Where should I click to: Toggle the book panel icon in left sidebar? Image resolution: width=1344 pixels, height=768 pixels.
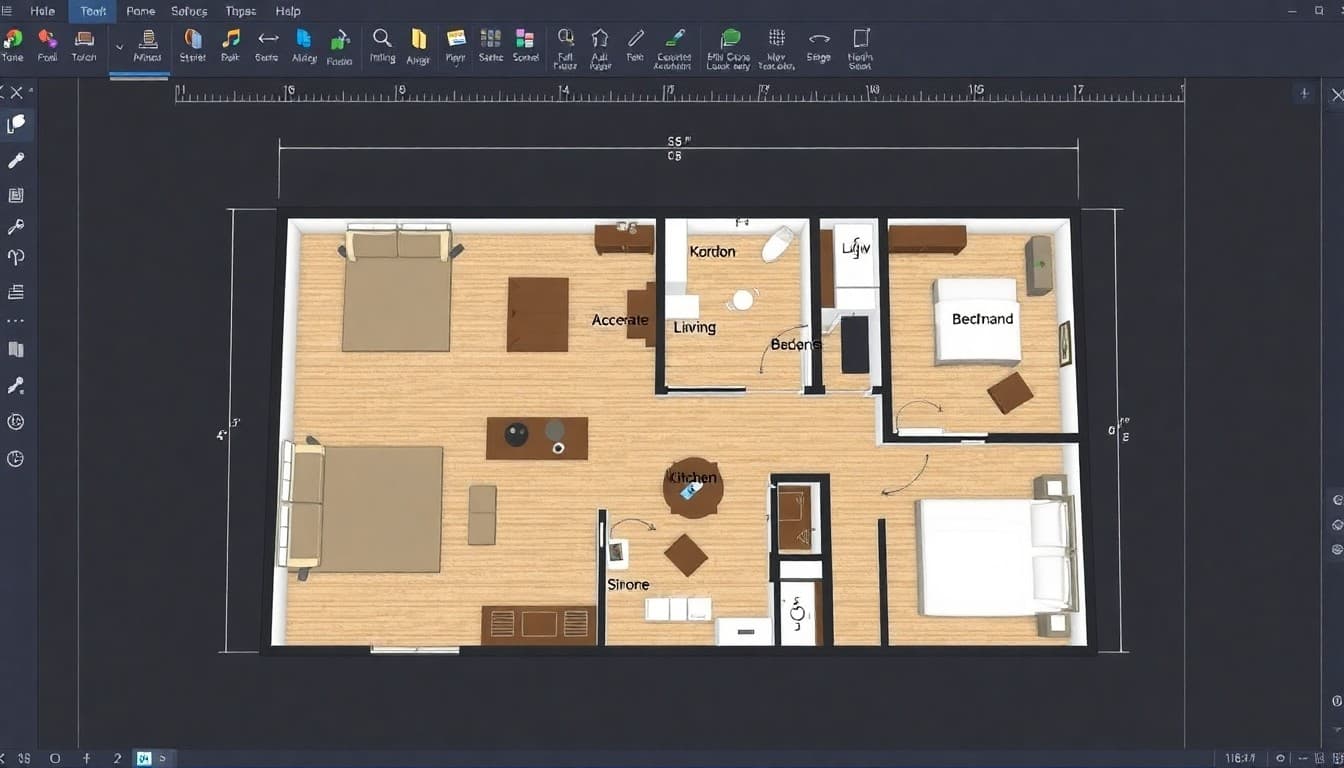point(16,349)
